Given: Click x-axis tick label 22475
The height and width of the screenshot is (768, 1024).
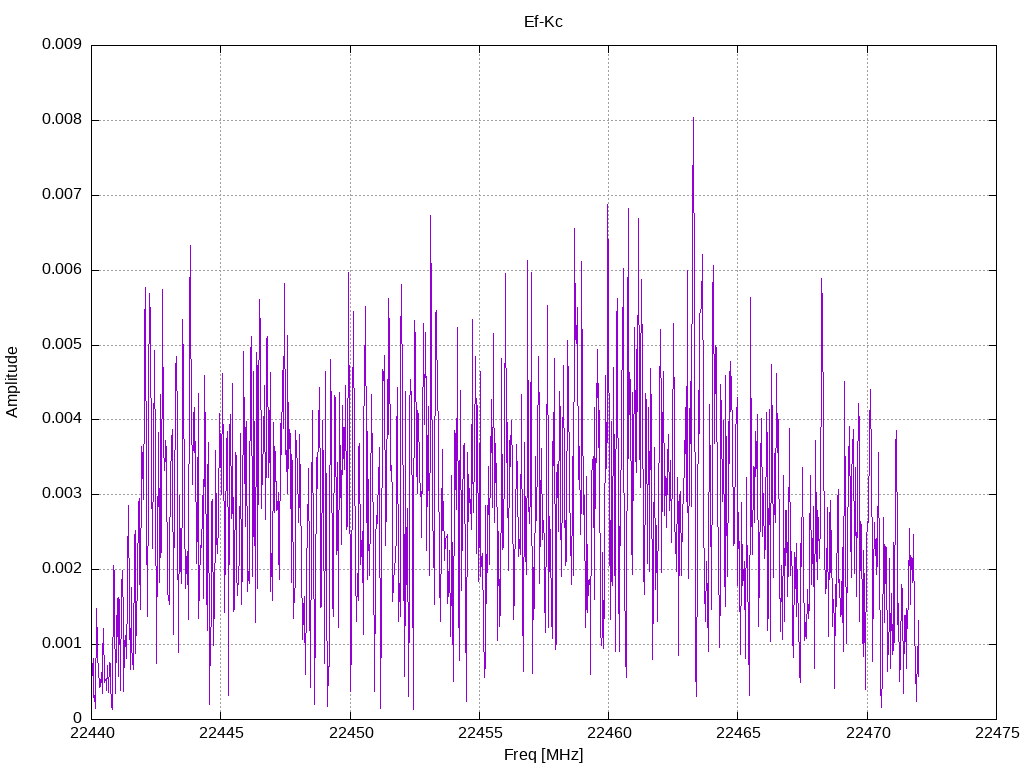Looking at the screenshot, I should [997, 733].
